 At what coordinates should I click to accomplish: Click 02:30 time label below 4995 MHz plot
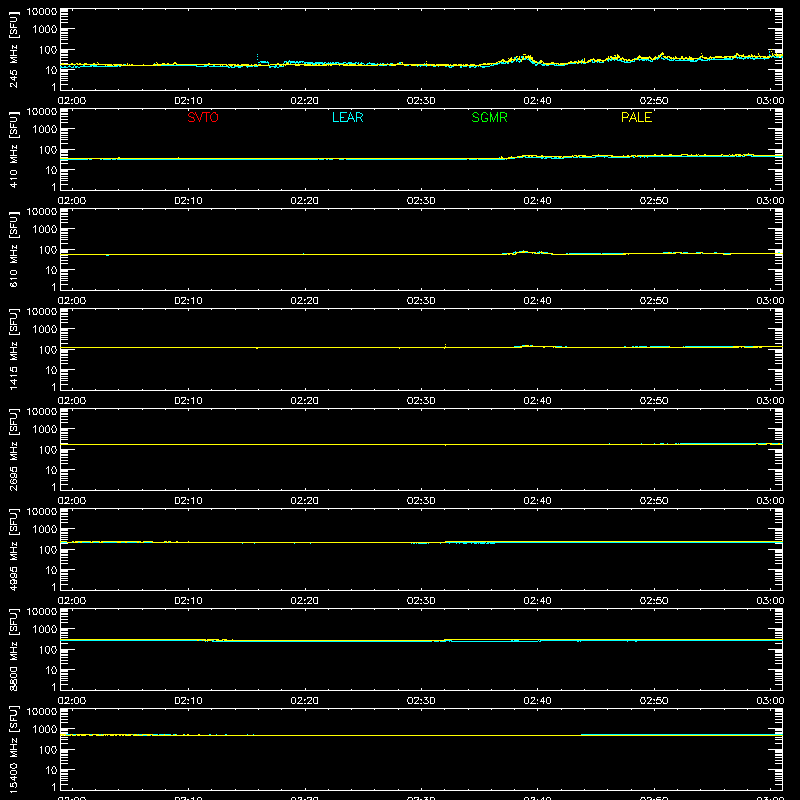pyautogui.click(x=421, y=601)
